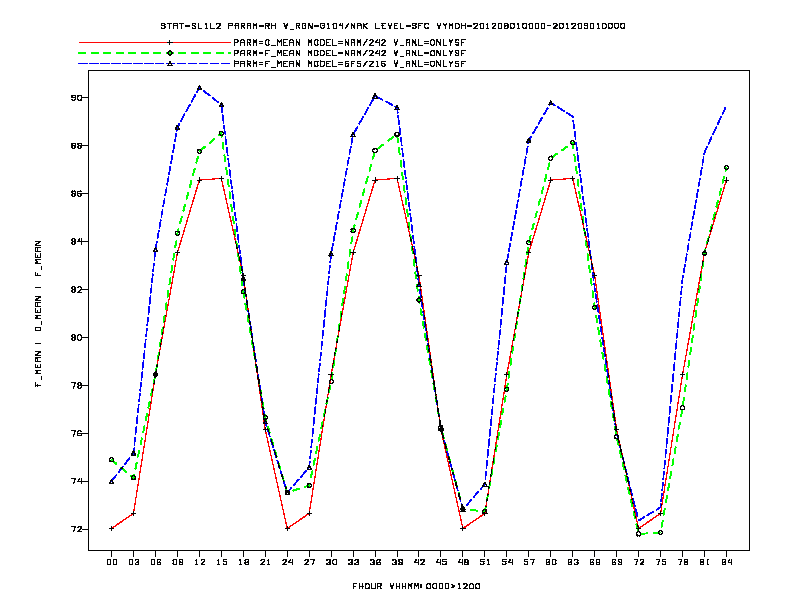Click the x-axis tick label 42
The image size is (792, 612).
pyautogui.click(x=419, y=562)
